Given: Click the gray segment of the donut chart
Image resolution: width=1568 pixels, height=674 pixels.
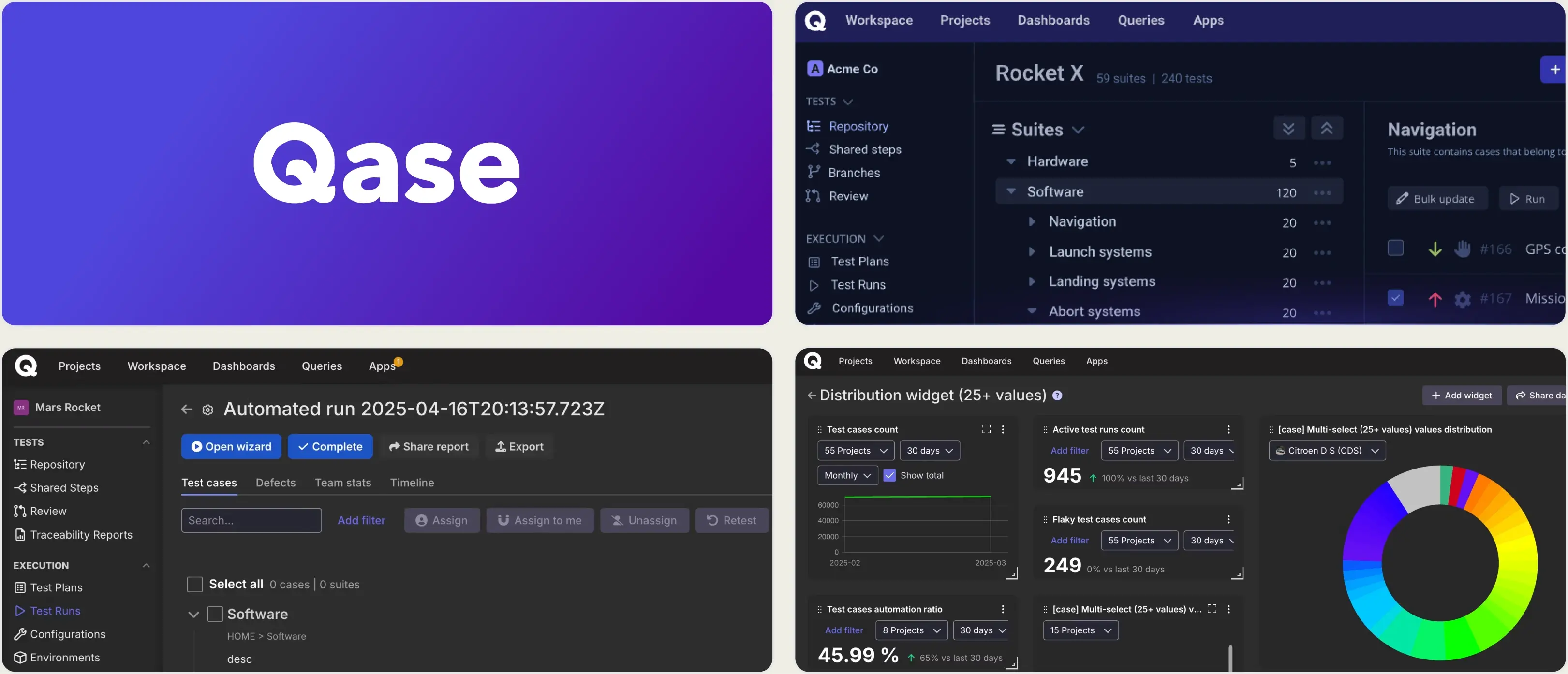Looking at the screenshot, I should [x=1415, y=488].
